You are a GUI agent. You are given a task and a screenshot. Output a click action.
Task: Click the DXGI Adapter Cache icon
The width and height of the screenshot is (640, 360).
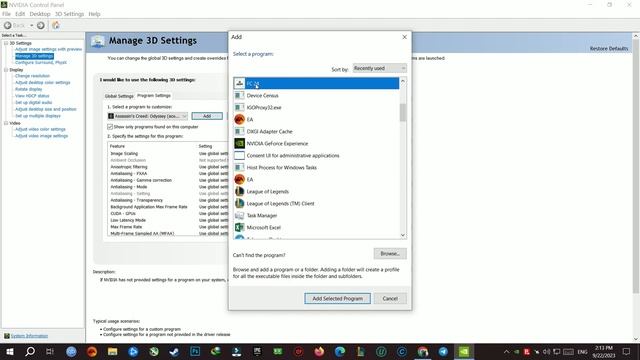(240, 131)
